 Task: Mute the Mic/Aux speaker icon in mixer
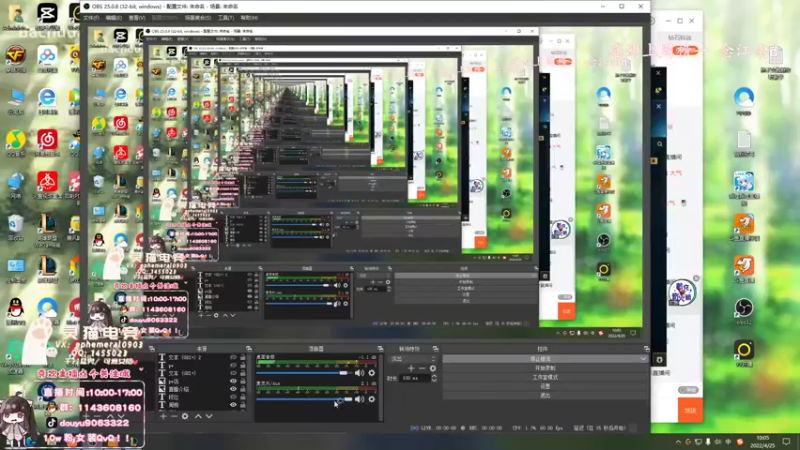360,399
